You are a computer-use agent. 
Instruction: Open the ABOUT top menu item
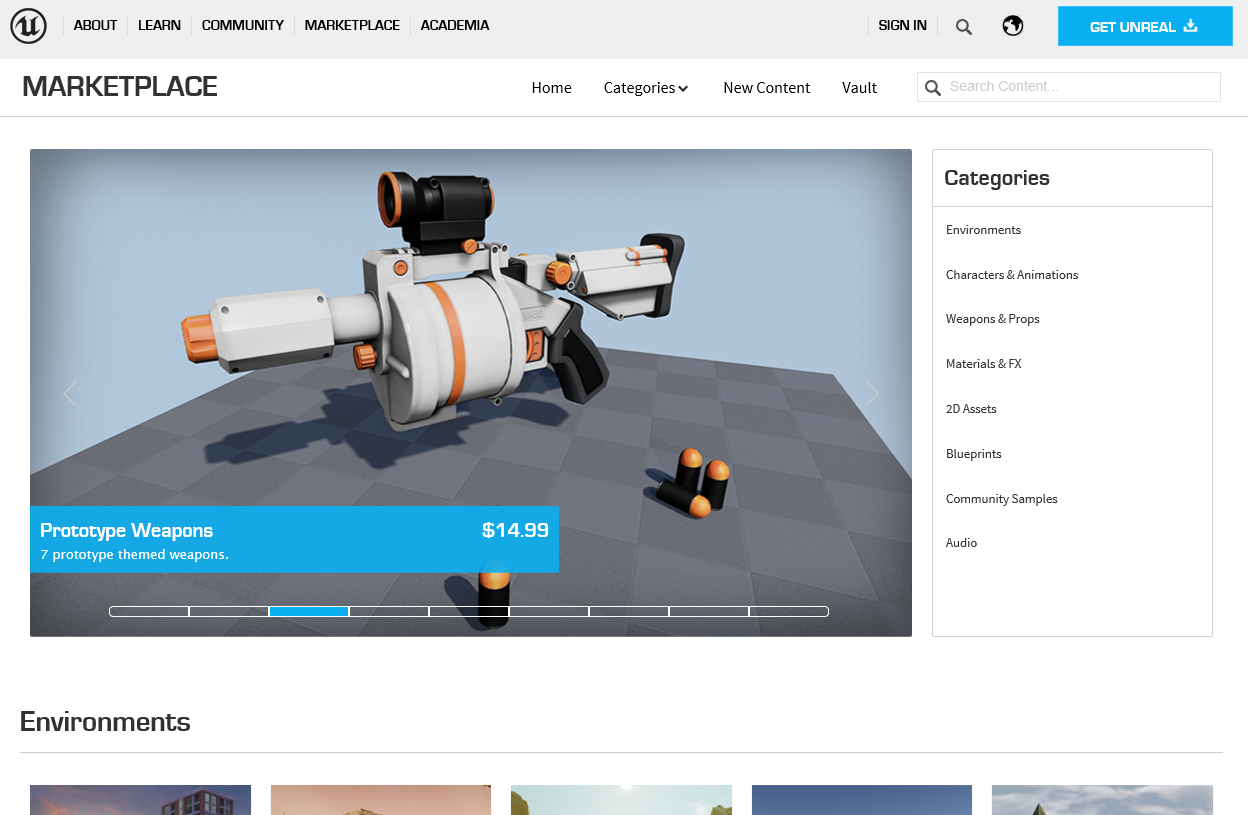click(96, 26)
